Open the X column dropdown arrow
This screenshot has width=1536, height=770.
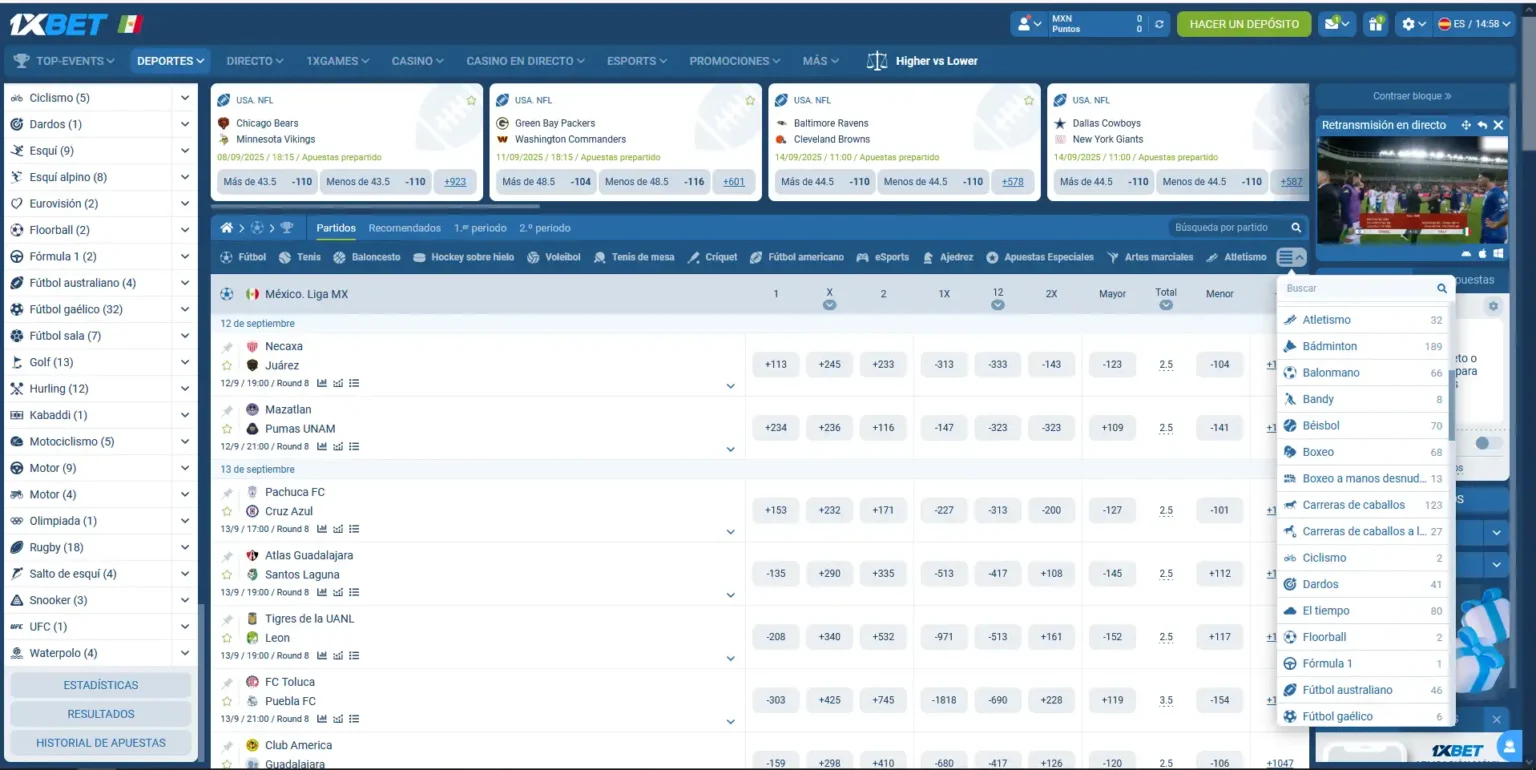pos(829,305)
